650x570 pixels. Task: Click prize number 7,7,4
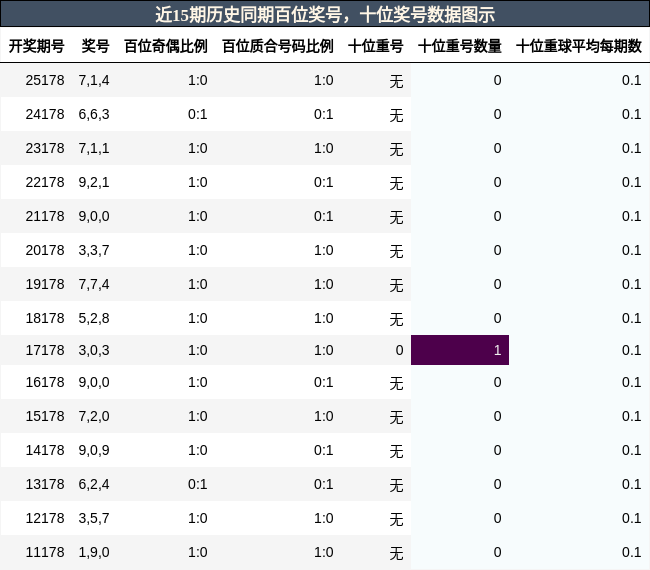94,284
